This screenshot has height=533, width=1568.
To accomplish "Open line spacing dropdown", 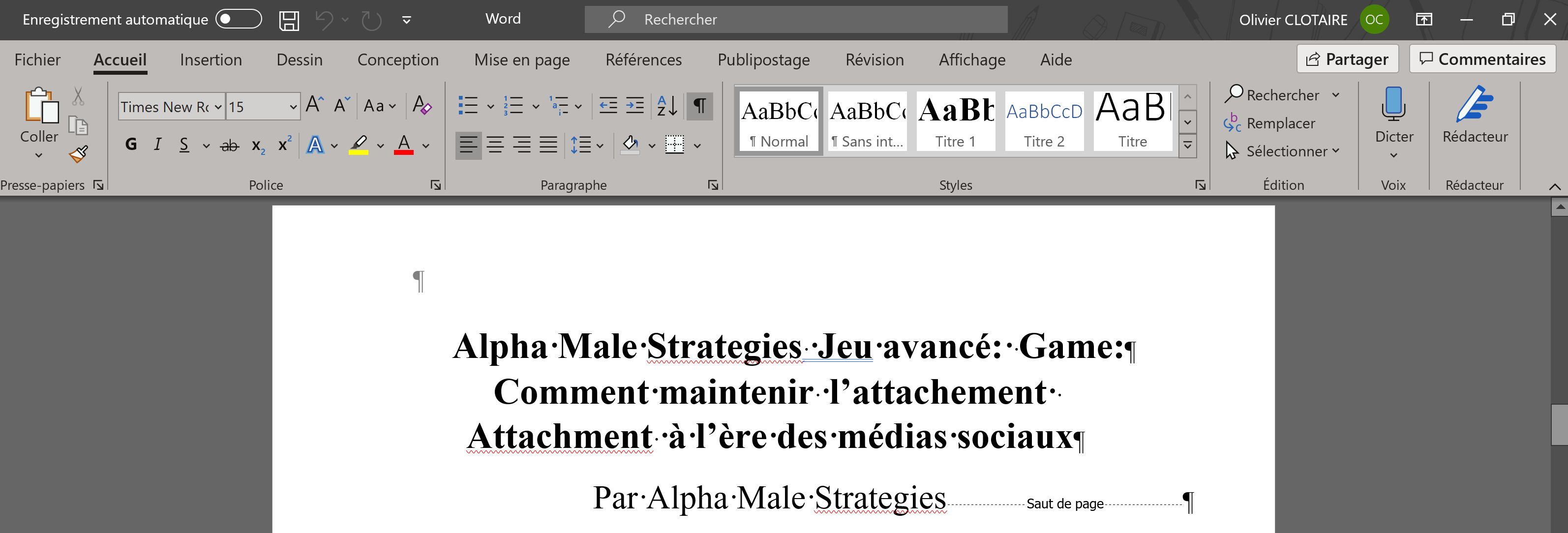I will click(587, 145).
